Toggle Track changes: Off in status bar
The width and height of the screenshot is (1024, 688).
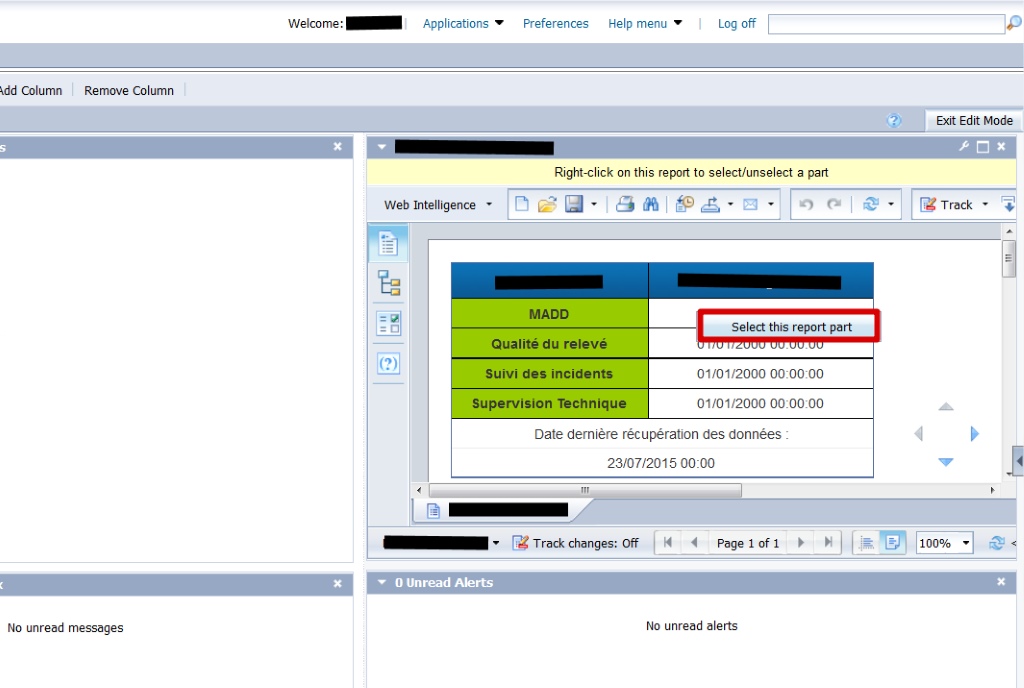click(576, 543)
